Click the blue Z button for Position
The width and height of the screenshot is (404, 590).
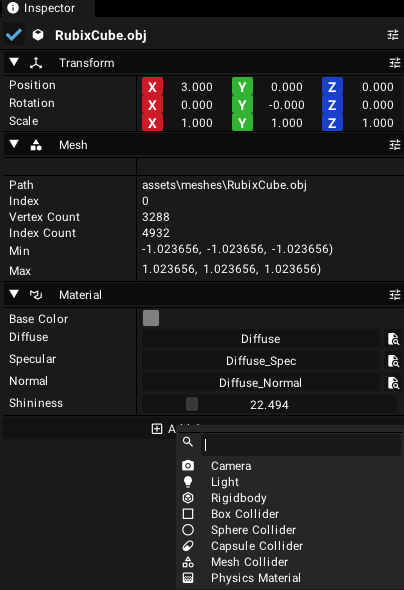[332, 87]
